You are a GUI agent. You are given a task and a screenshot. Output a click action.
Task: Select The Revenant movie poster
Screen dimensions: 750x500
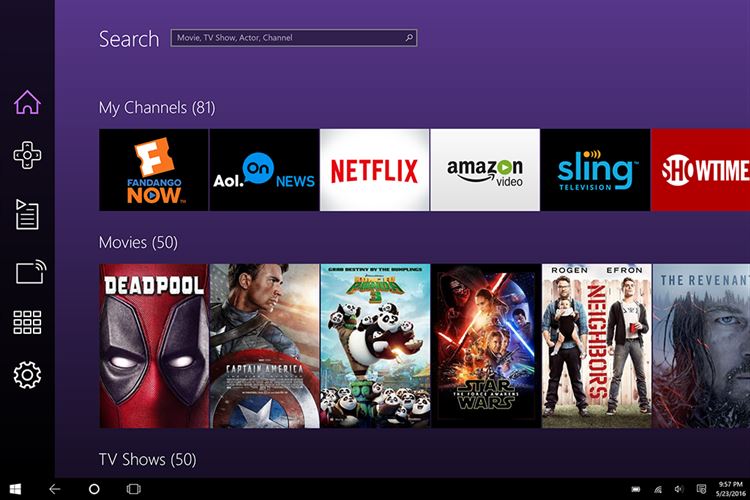[701, 346]
